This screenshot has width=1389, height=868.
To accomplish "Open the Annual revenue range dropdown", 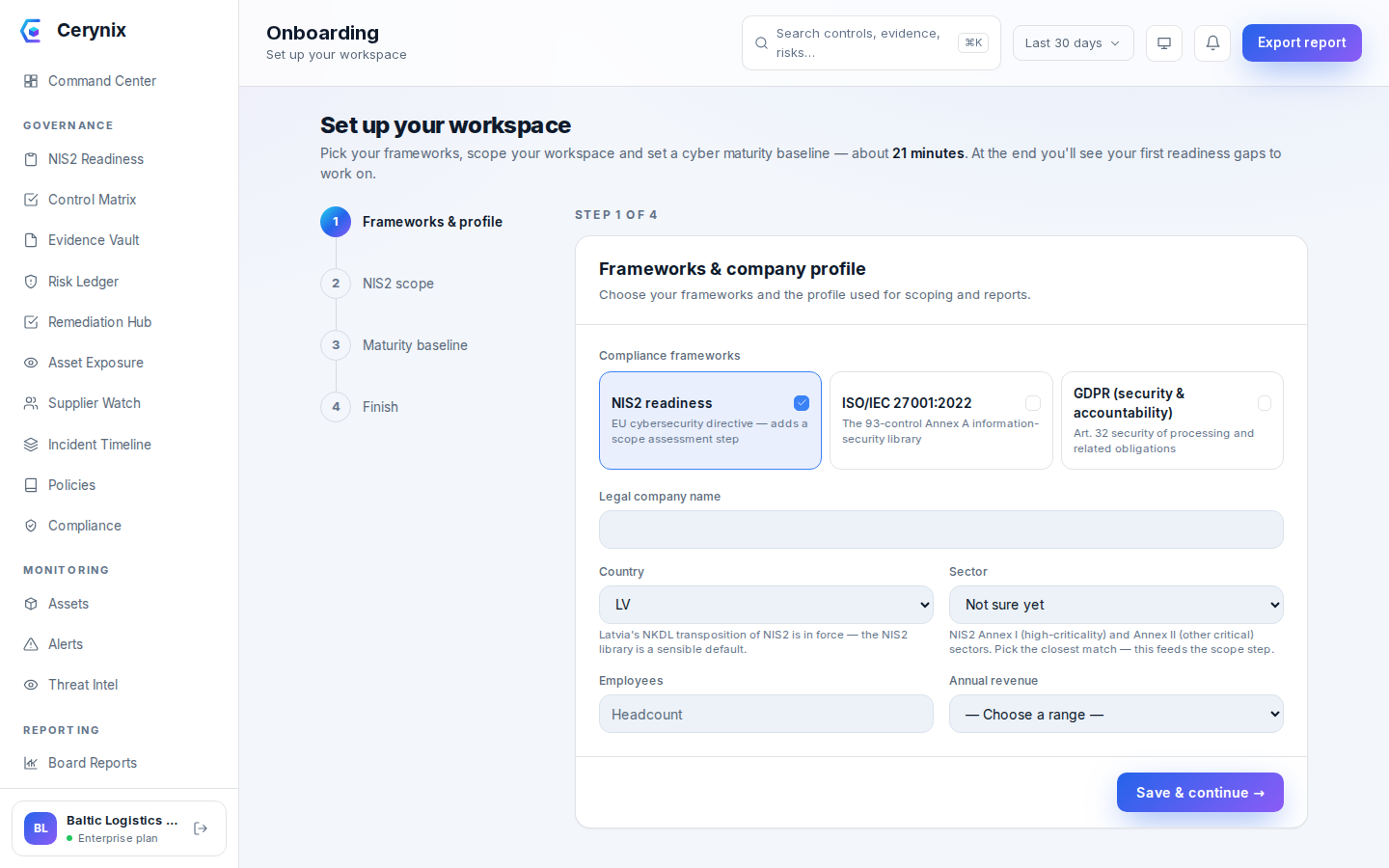I will coord(1116,714).
